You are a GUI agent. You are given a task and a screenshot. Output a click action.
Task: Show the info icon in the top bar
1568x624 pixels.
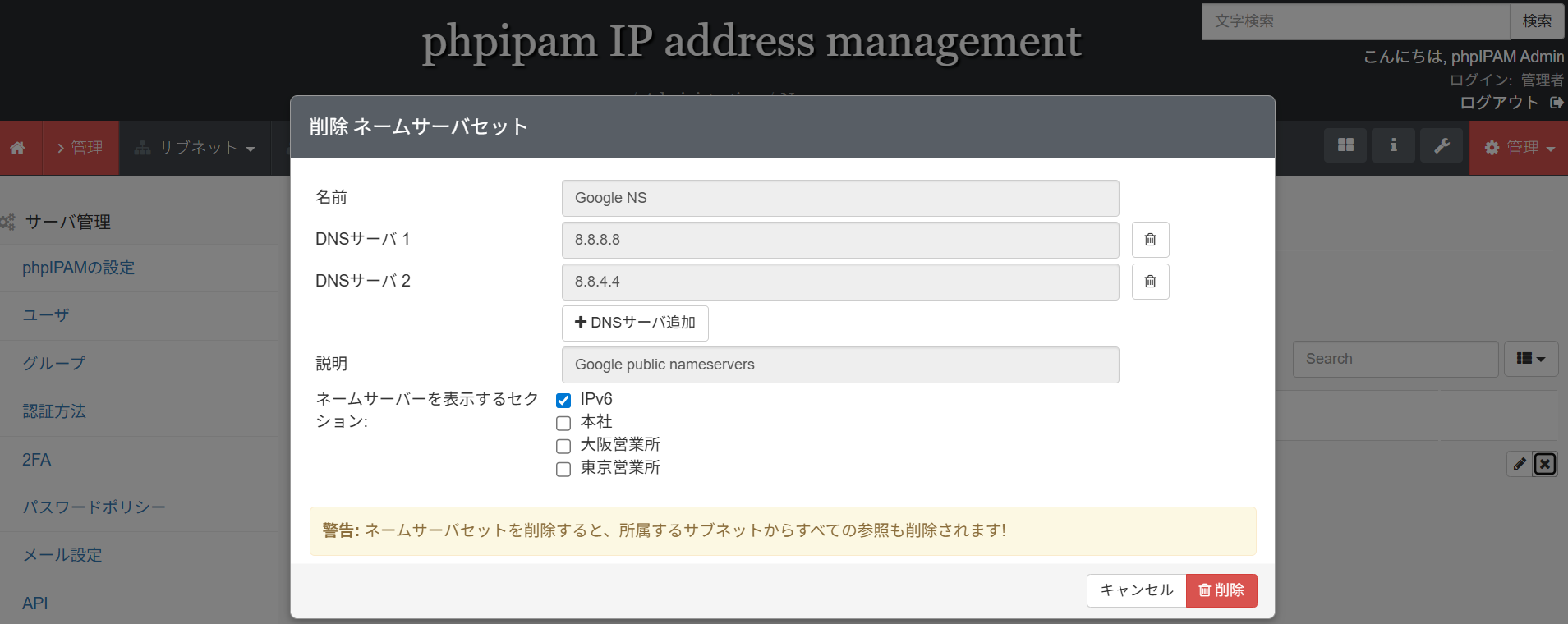point(1393,145)
